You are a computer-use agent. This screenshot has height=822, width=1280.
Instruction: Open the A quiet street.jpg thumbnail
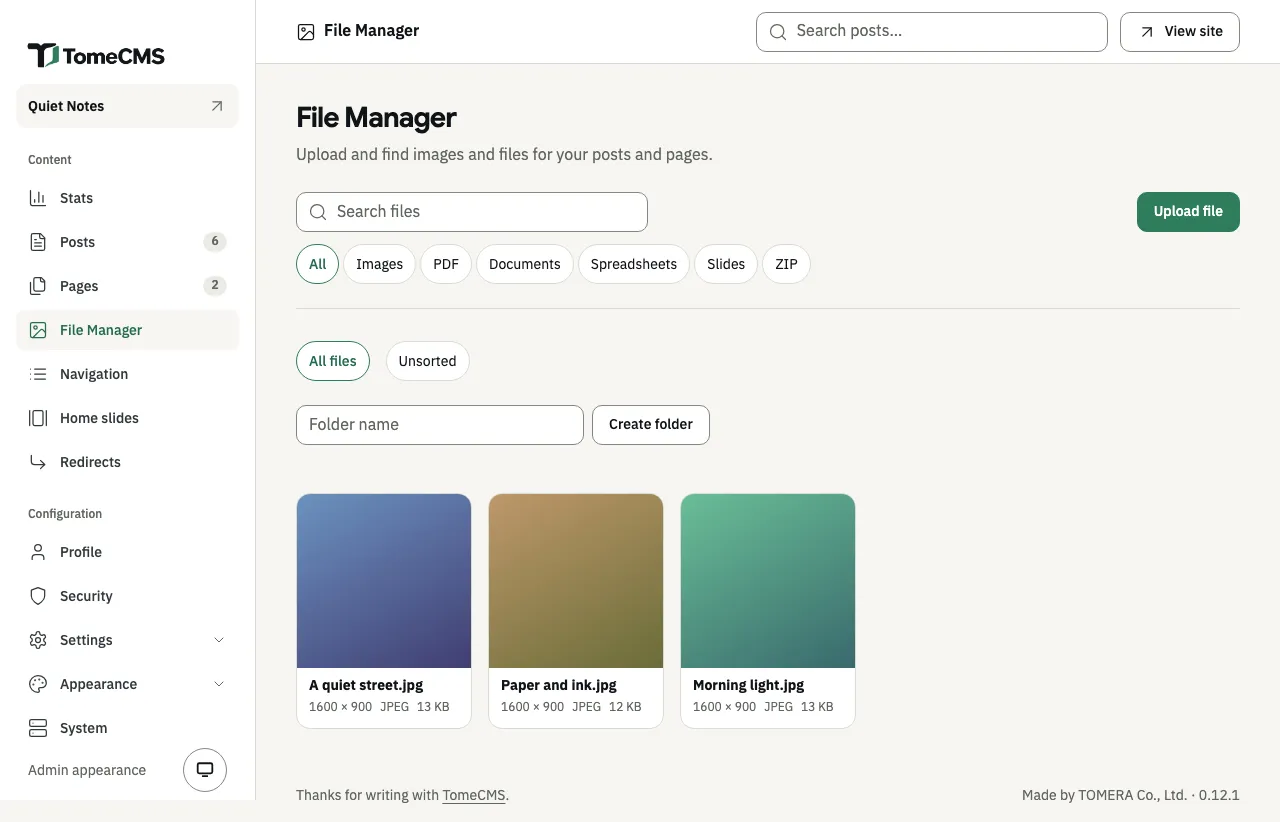tap(384, 581)
